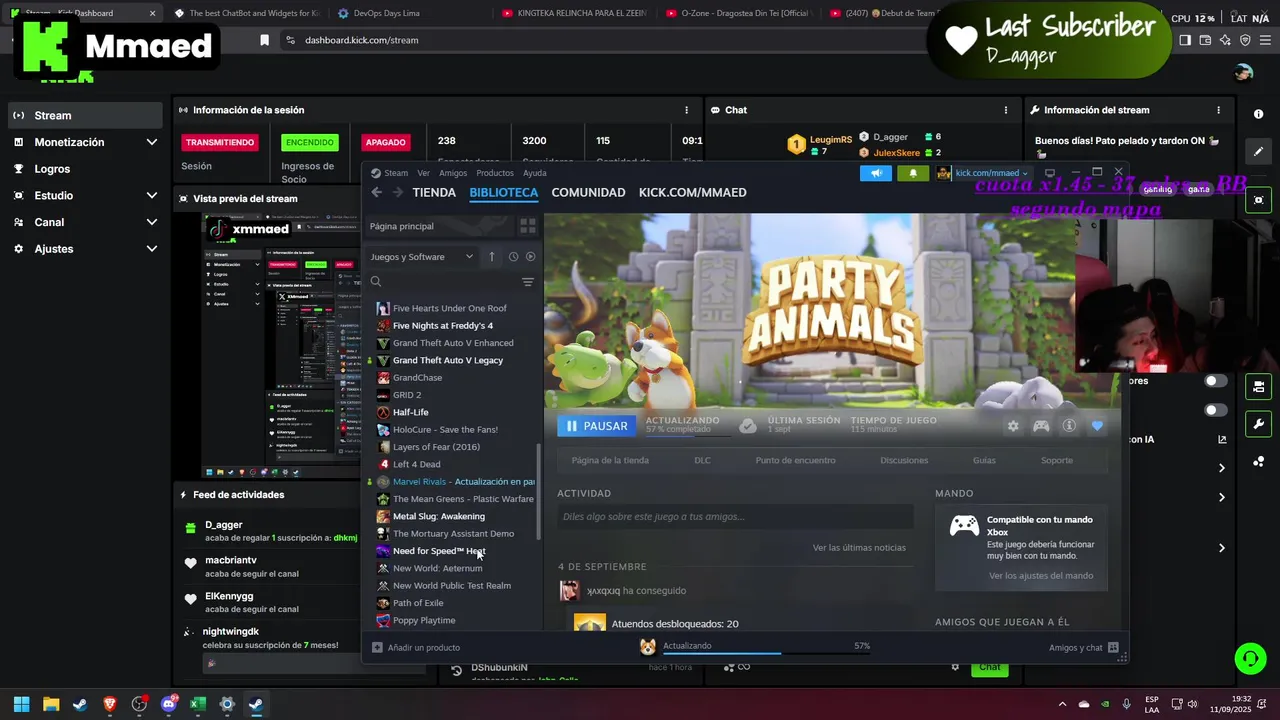Click Página principal in Steam library

402,226
